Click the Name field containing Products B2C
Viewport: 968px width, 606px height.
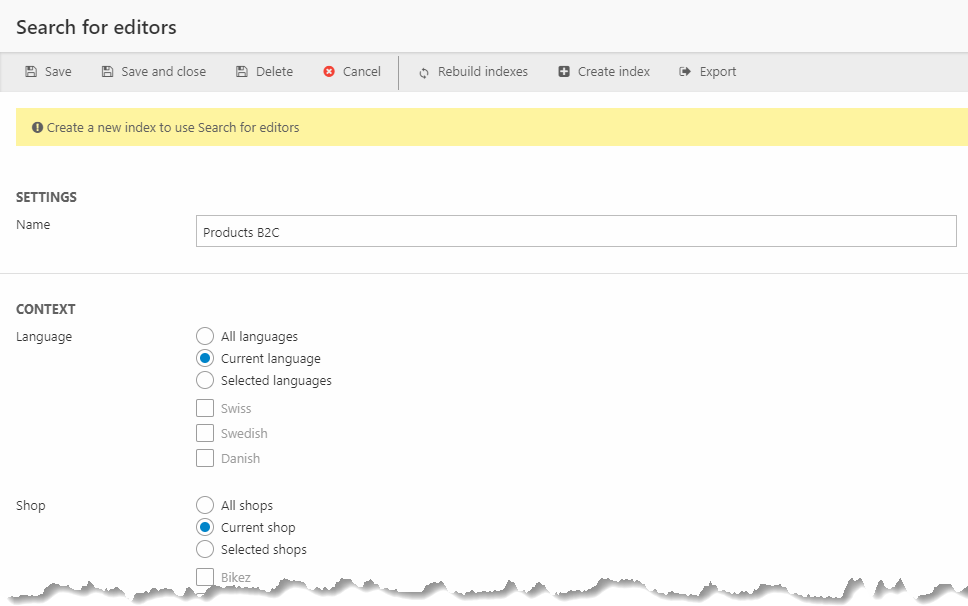(x=576, y=231)
